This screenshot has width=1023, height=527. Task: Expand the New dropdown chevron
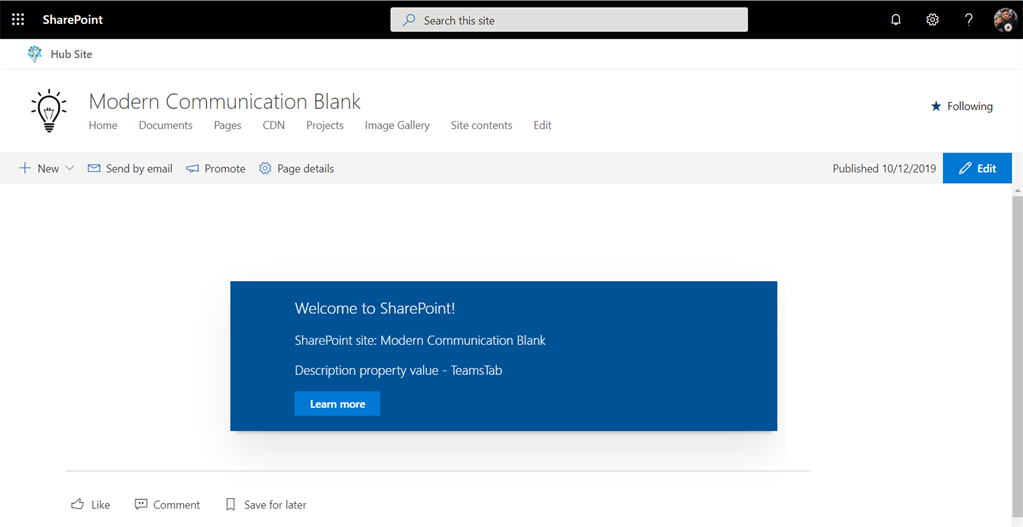pos(69,168)
